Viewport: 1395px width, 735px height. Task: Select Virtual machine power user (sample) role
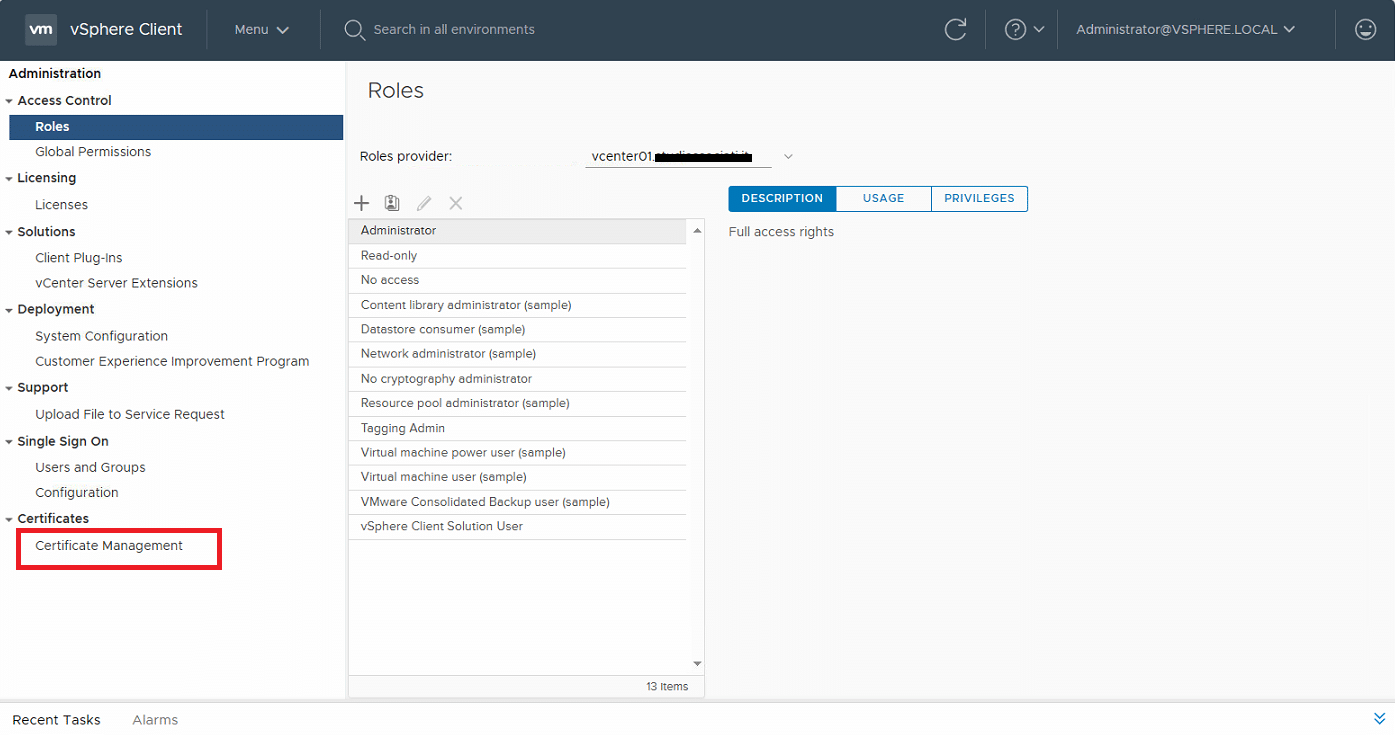(518, 453)
